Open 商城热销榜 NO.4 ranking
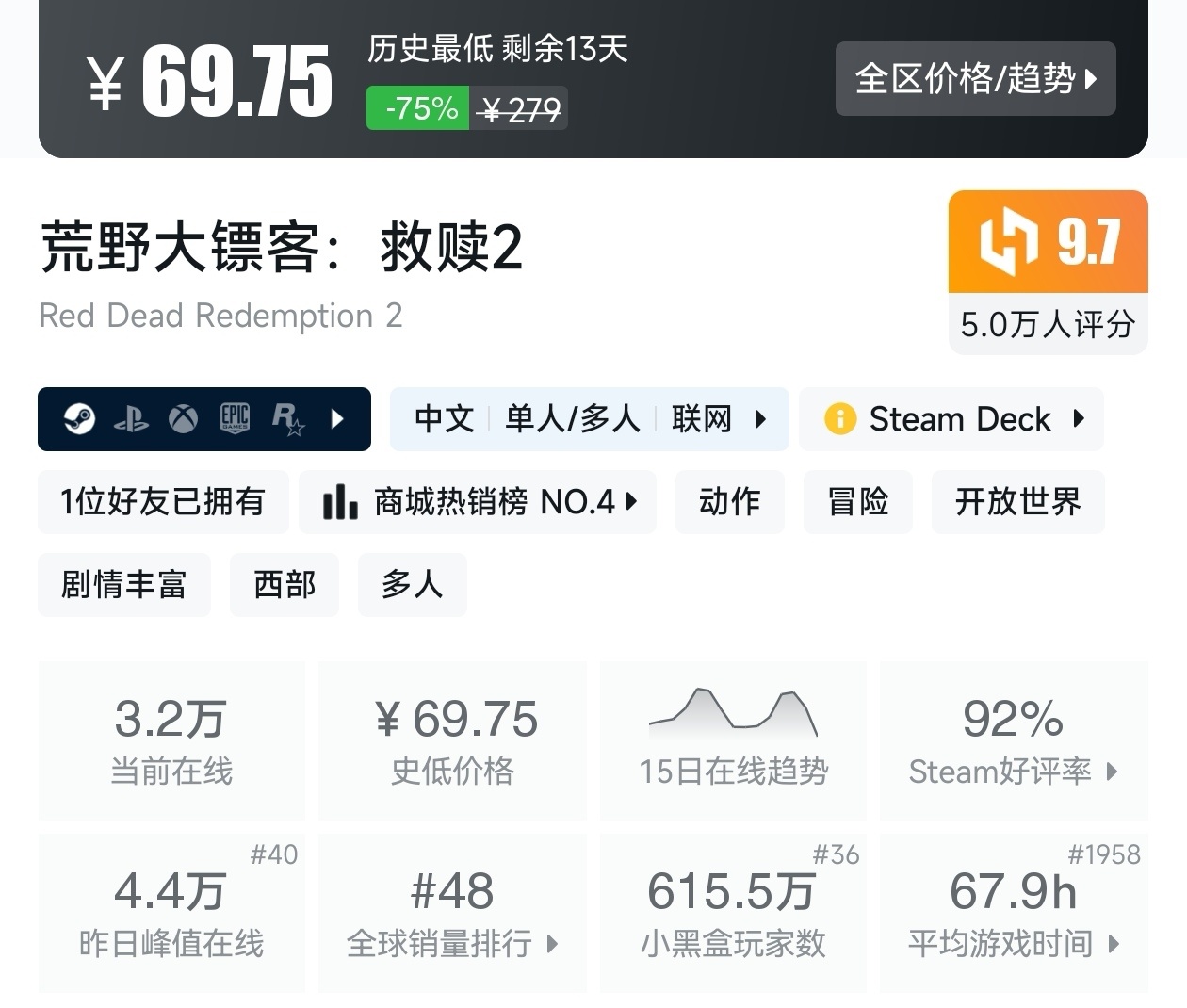Viewport: 1187px width, 1008px height. 478,502
